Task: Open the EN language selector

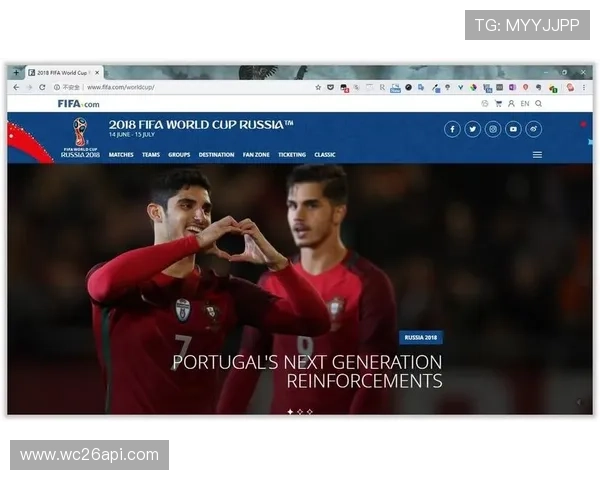Action: pos(525,103)
